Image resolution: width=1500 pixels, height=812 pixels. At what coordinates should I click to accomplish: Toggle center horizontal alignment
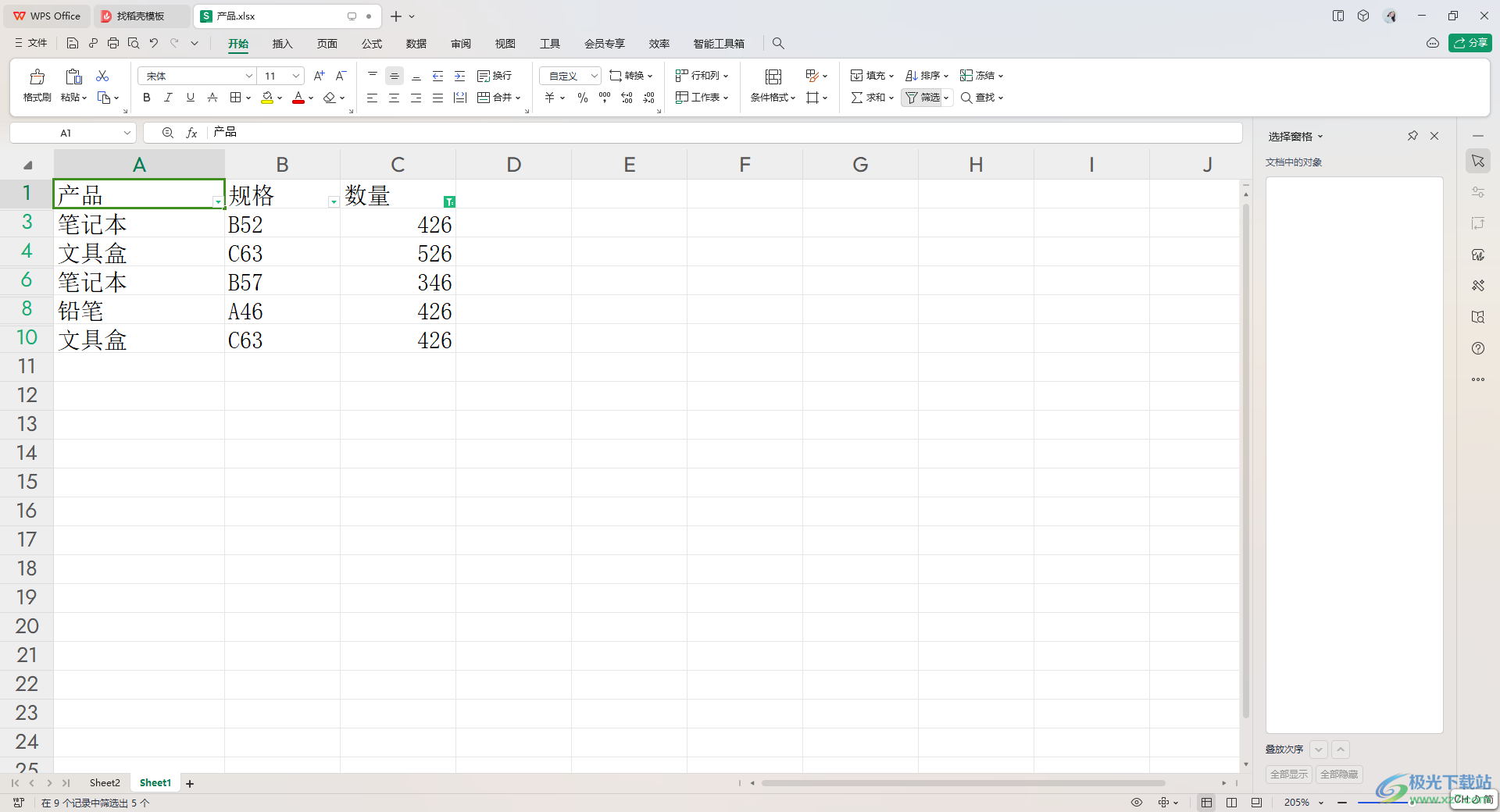coord(395,98)
